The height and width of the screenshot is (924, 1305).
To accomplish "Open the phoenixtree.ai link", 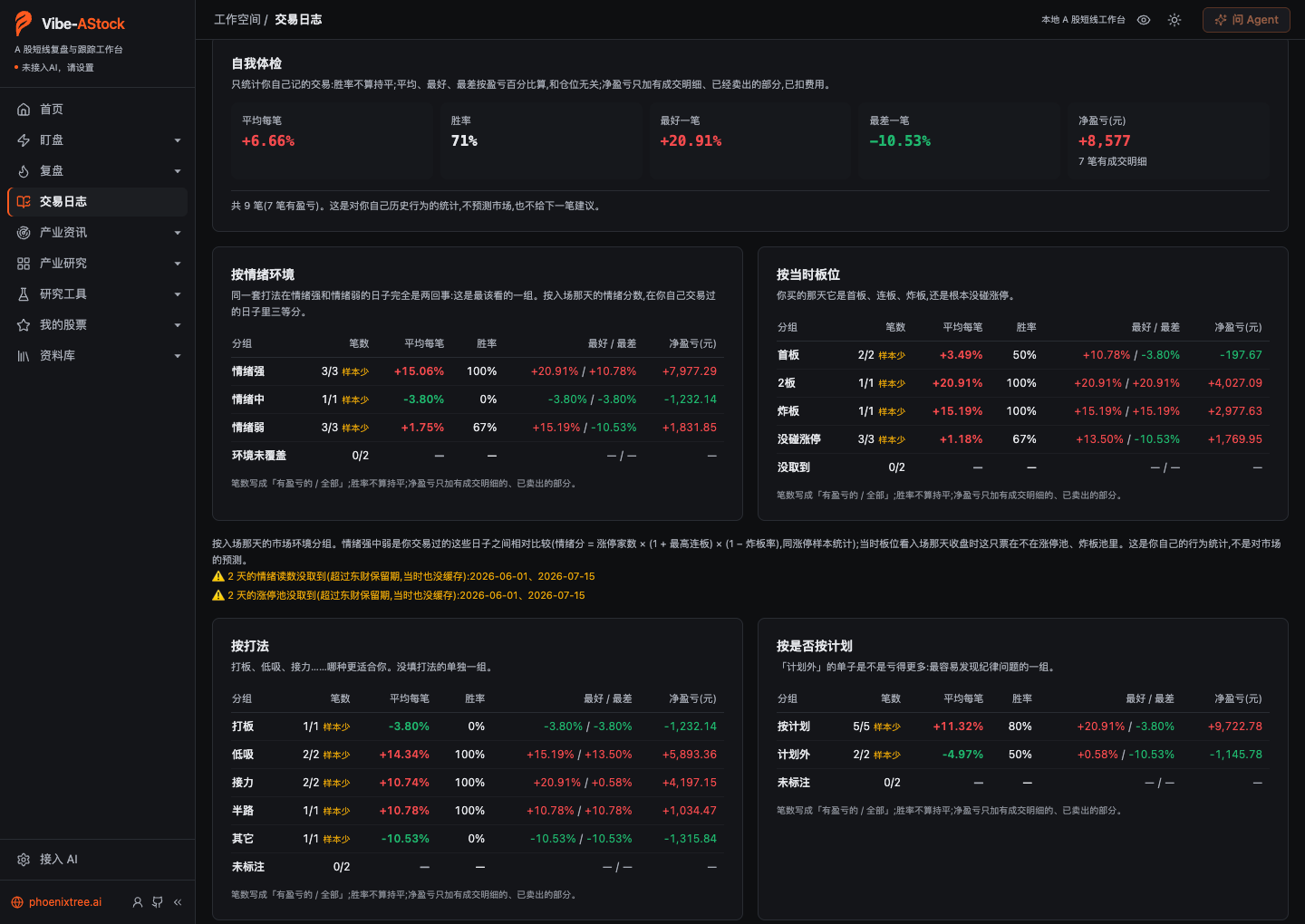I will [x=65, y=902].
